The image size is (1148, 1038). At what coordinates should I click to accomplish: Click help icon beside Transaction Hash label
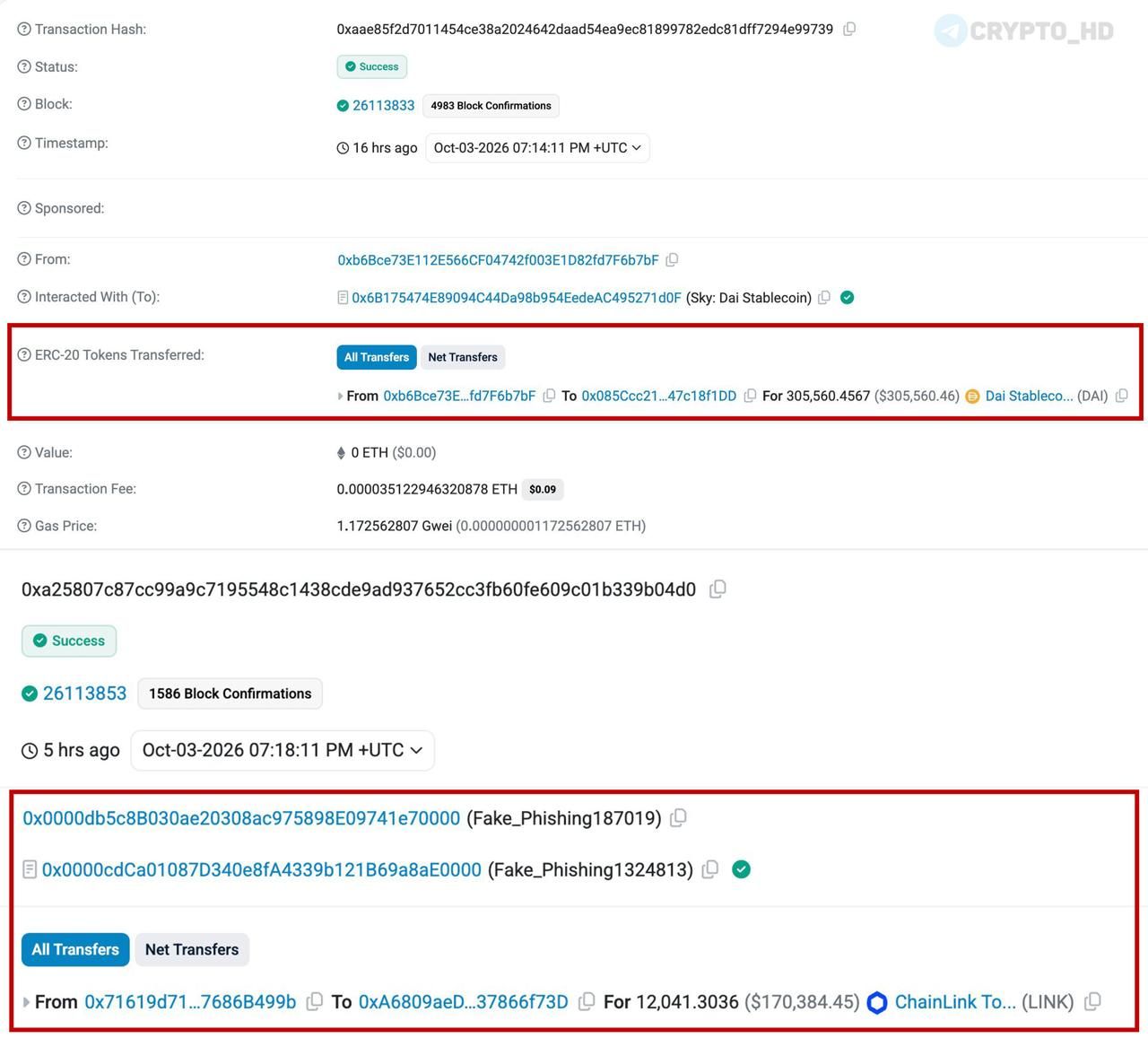click(x=24, y=30)
